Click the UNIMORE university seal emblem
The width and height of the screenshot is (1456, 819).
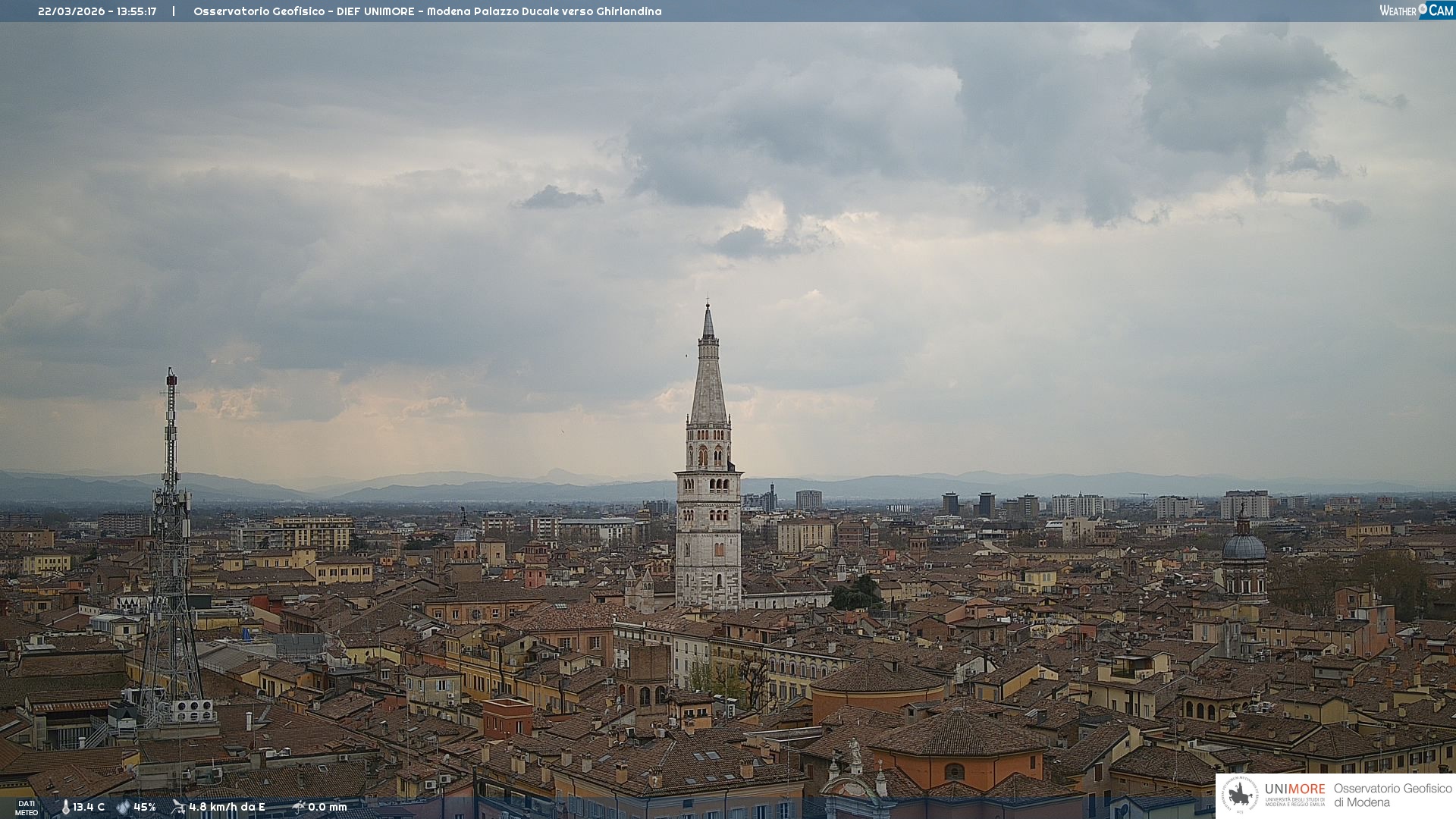[1240, 795]
